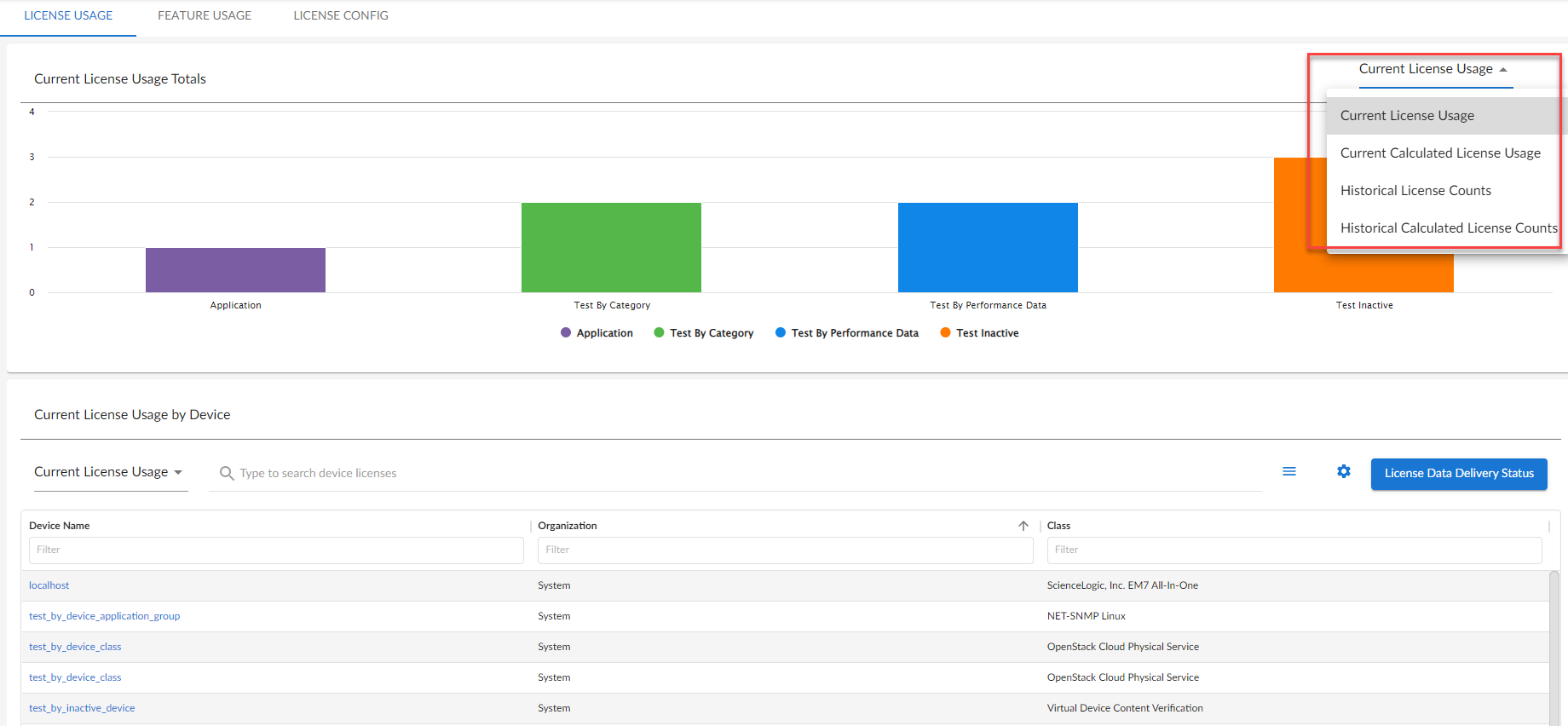Toggle the Test By Category legend series
This screenshot has width=1568, height=726.
(x=704, y=333)
